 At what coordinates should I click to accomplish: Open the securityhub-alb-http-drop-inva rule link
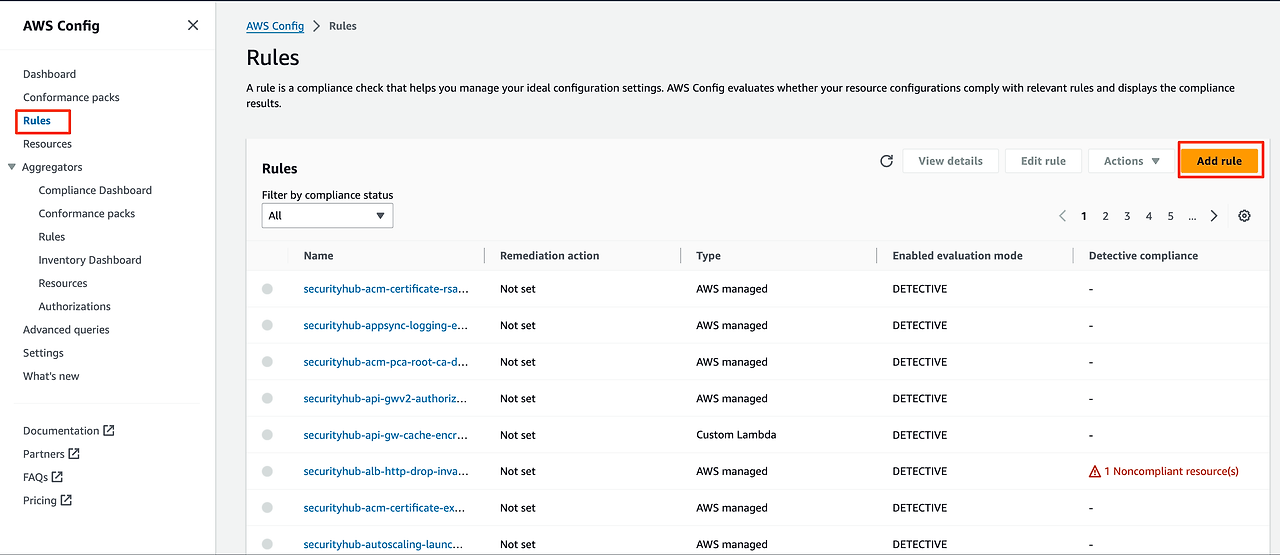(385, 472)
